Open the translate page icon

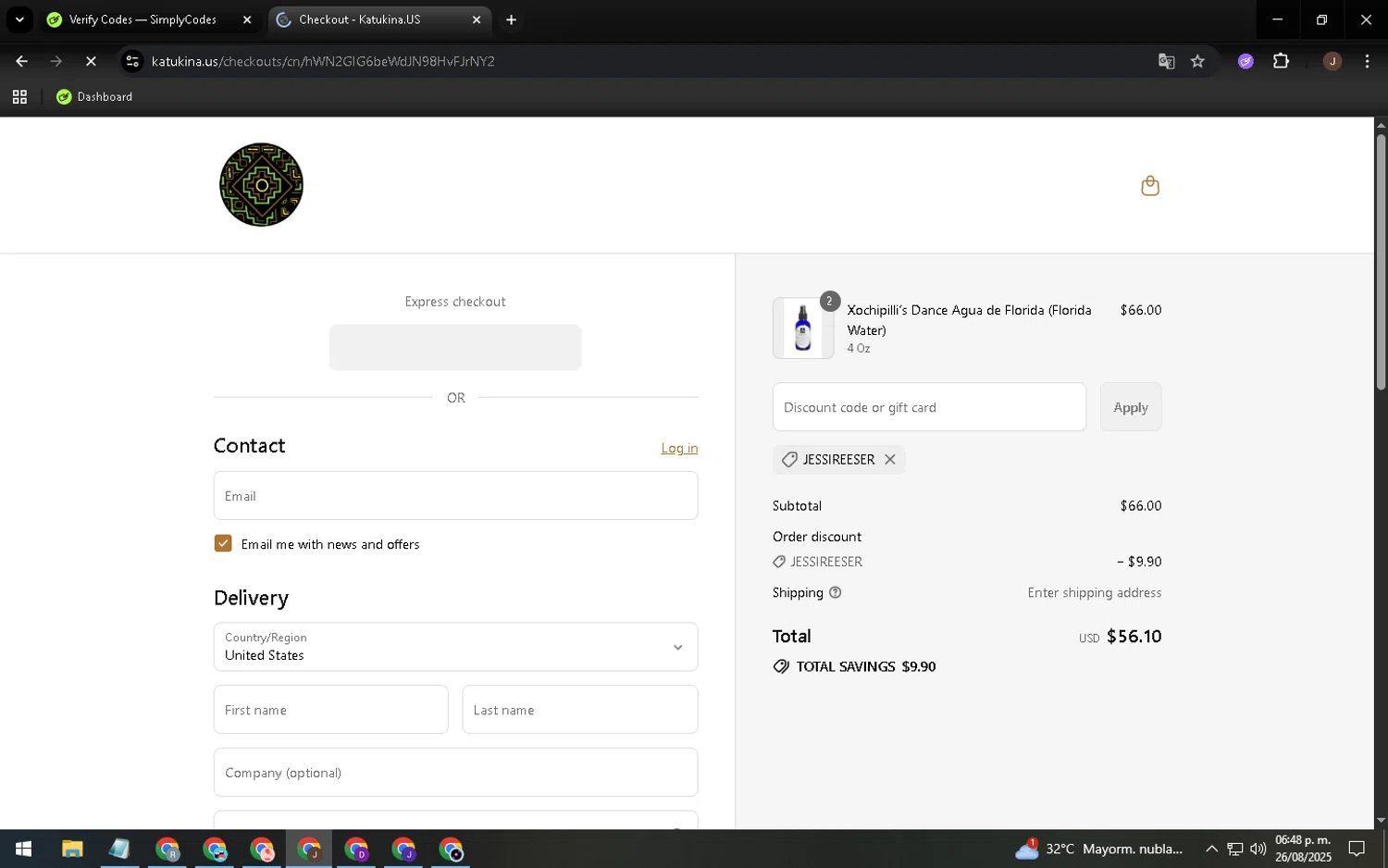pyautogui.click(x=1166, y=61)
